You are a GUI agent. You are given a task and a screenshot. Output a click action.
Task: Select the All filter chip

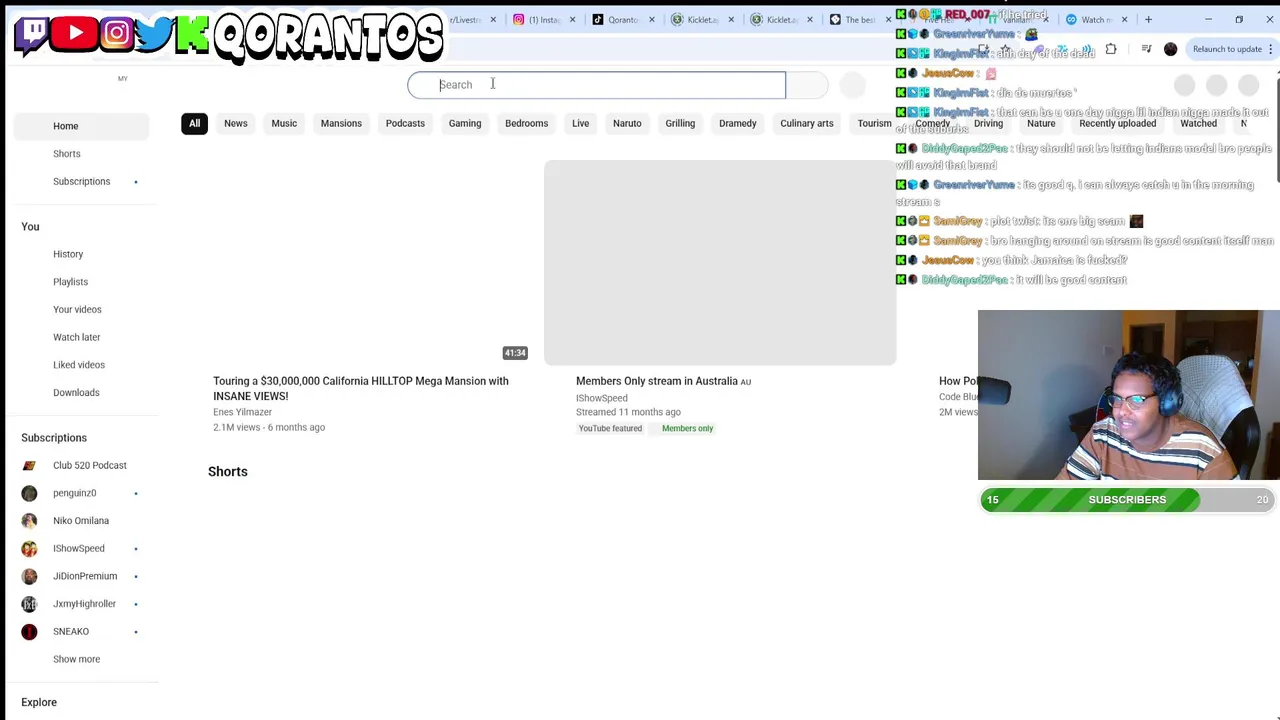point(195,123)
